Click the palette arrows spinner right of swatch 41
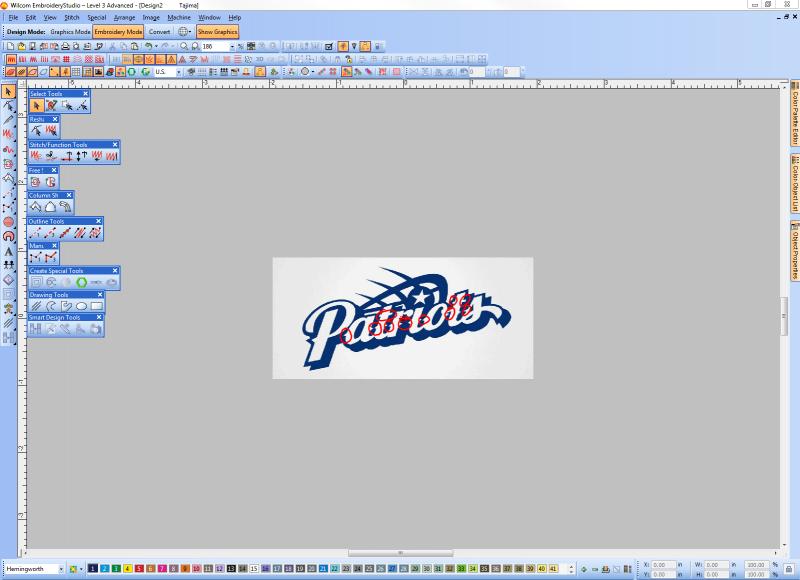 point(571,569)
